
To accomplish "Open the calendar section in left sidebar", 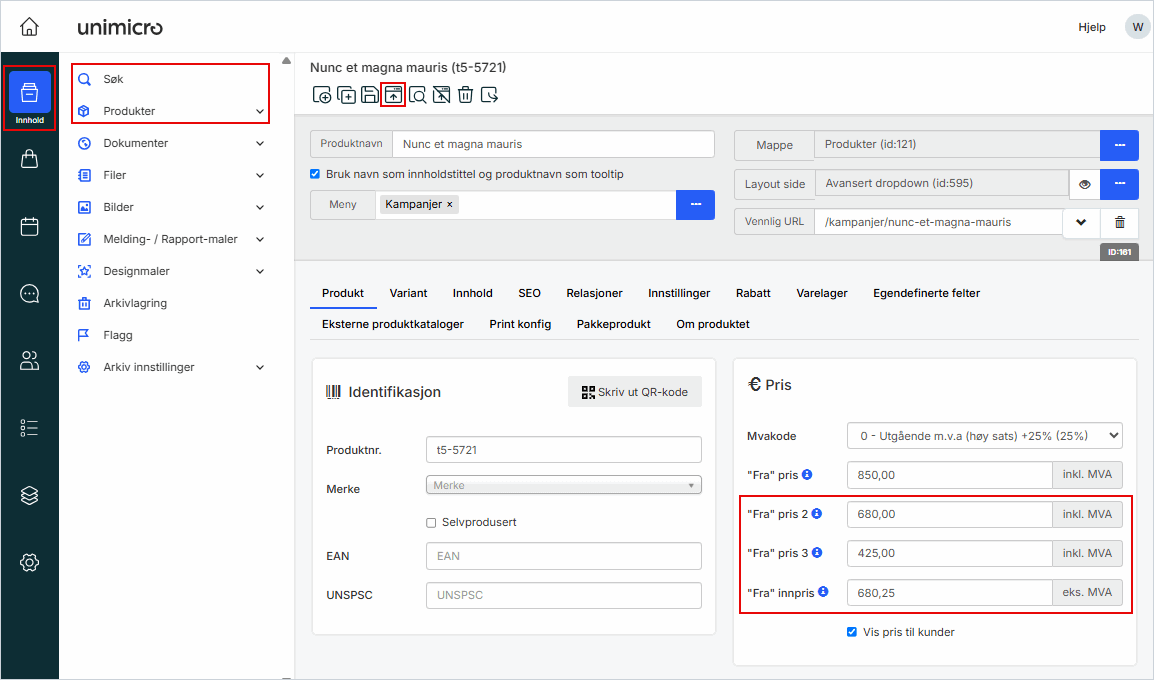I will click(x=30, y=226).
